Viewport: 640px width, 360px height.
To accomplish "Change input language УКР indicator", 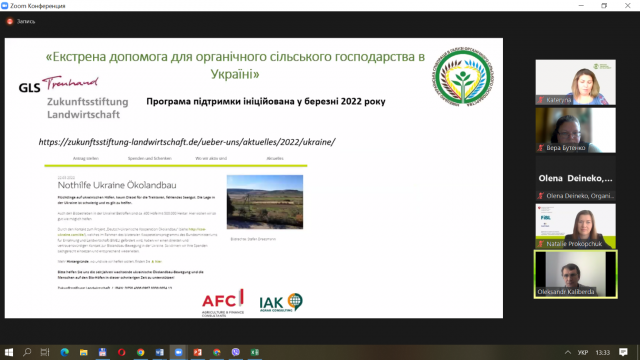I will coord(583,352).
